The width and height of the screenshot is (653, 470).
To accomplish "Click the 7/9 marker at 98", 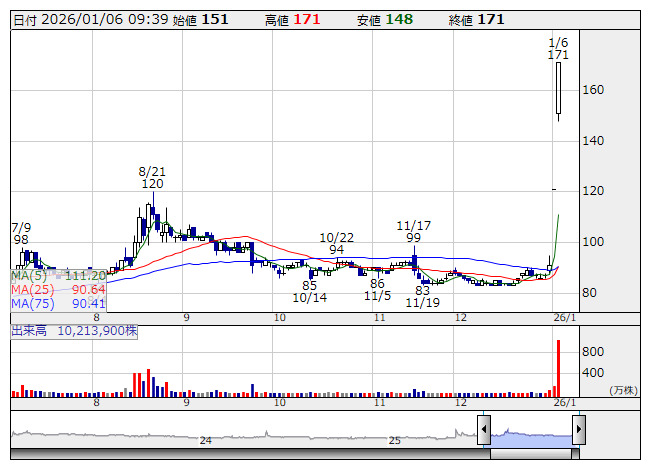I will 21,234.
